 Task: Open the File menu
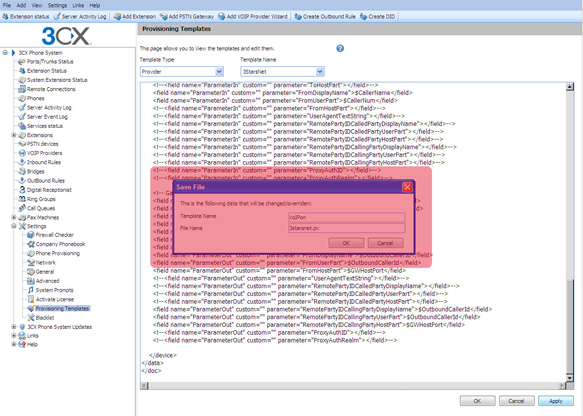7,5
